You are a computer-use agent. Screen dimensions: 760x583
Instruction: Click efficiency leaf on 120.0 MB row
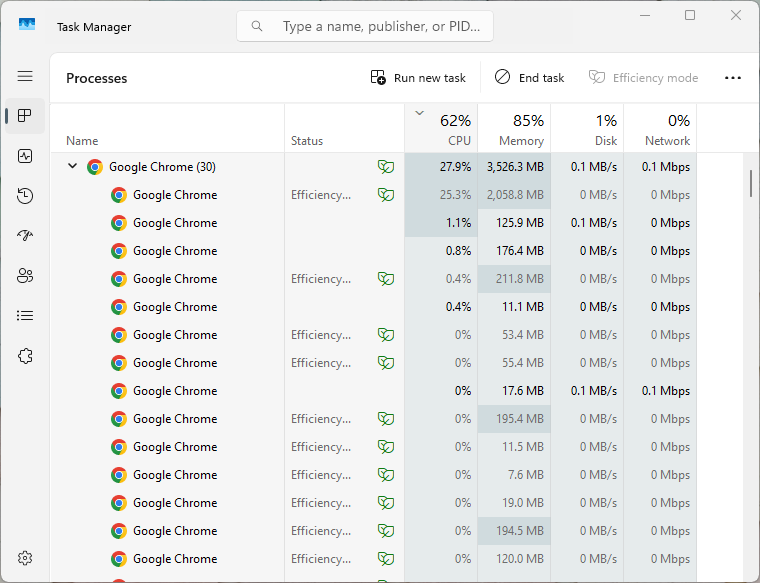[386, 559]
